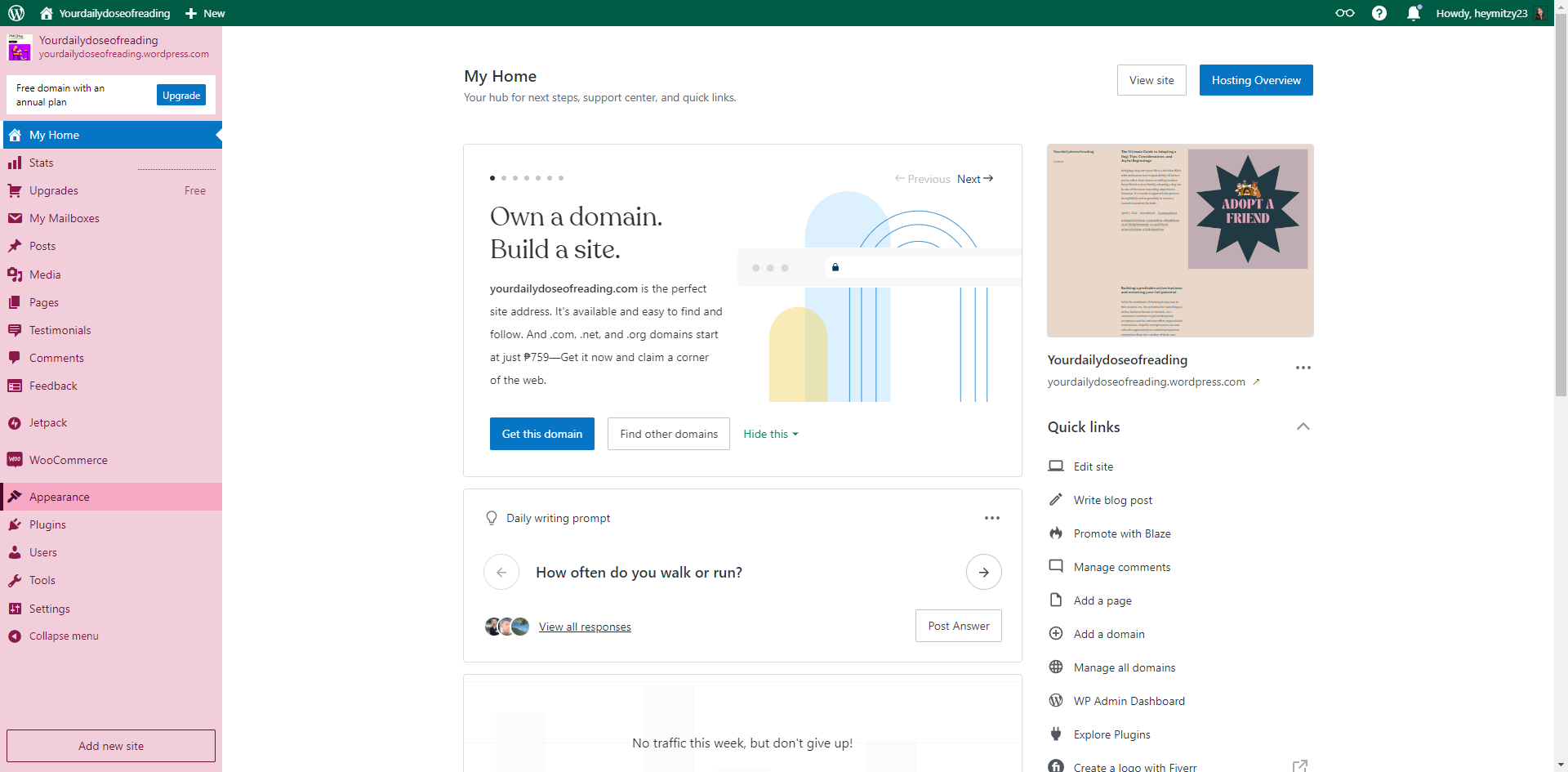Open the pencil icon for Write blog post
1568x772 pixels.
tap(1056, 500)
